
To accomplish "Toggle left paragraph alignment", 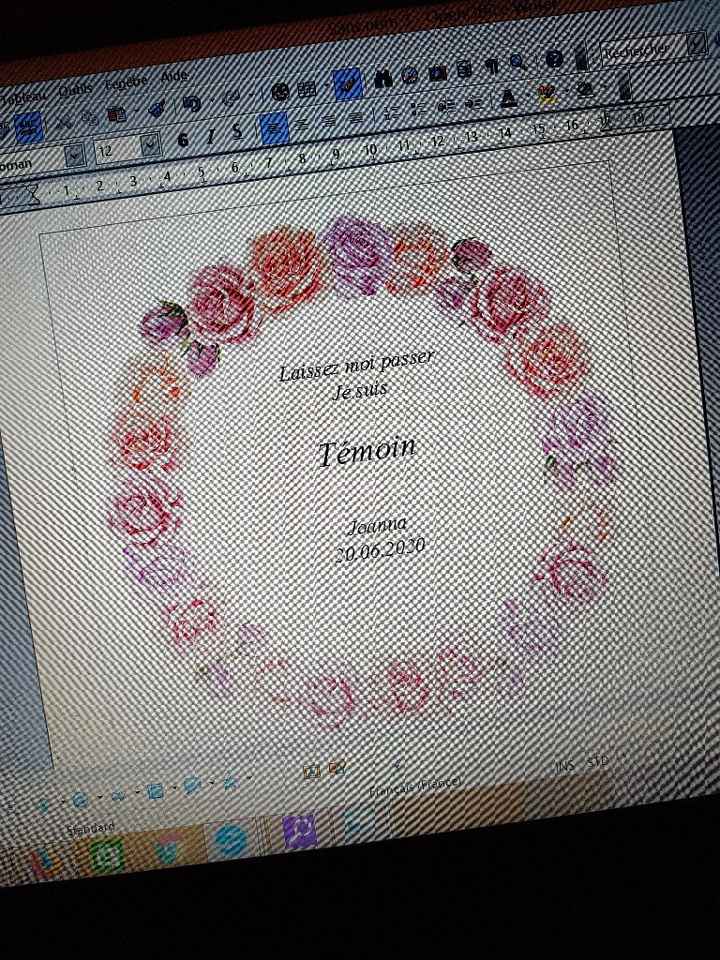I will (x=274, y=127).
